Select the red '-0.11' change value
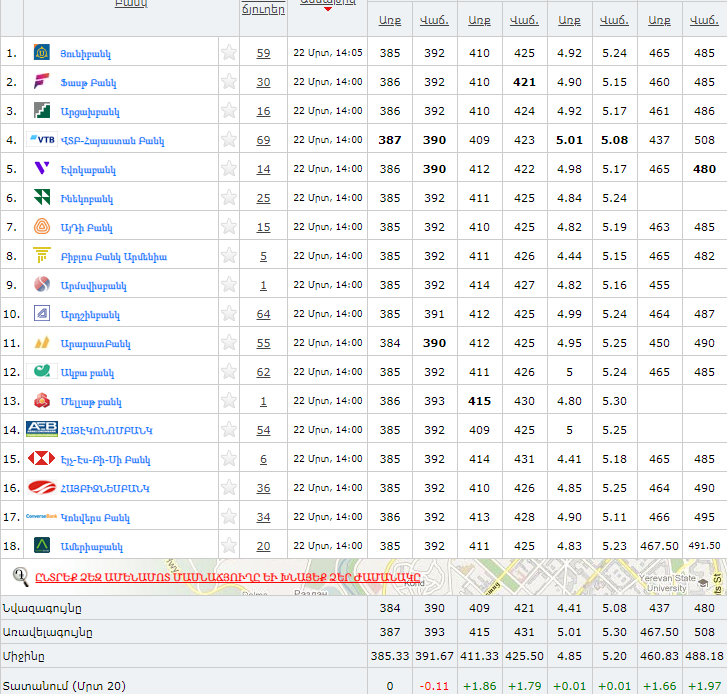Screen dimensions: 727x694 click(434, 686)
